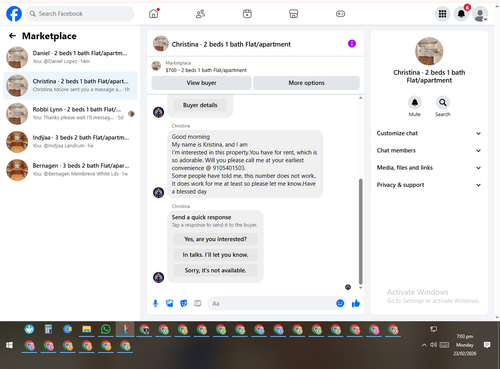The width and height of the screenshot is (500, 369).
Task: Expand the Privacy & support section
Action: (429, 185)
